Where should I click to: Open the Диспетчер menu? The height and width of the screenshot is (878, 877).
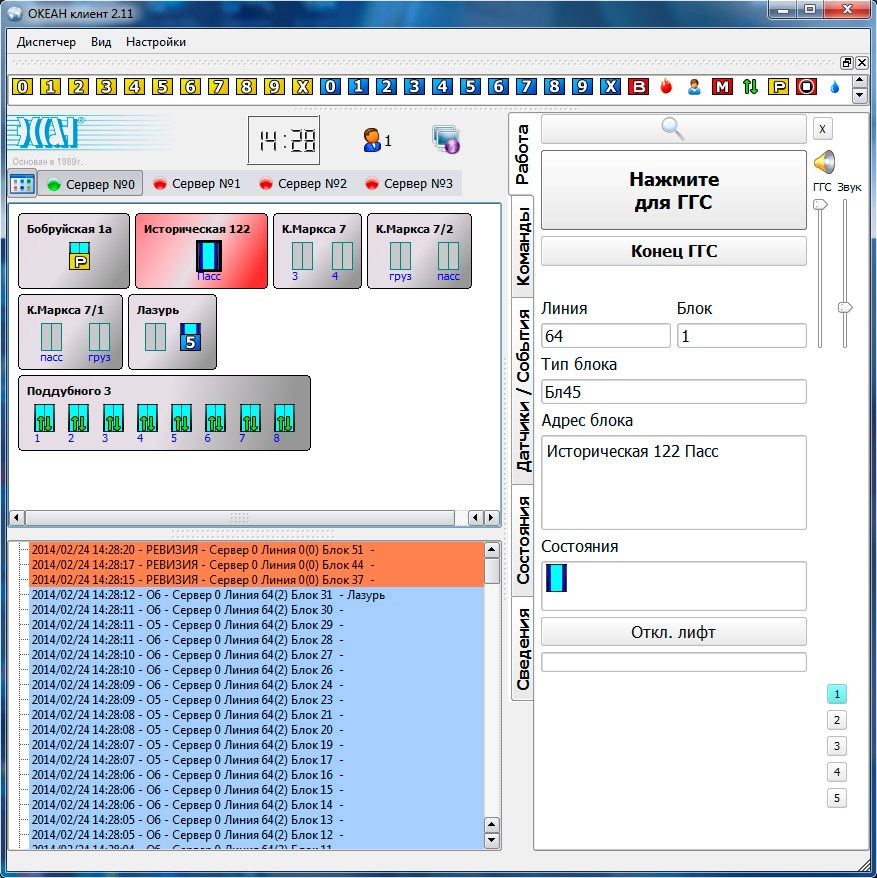46,42
